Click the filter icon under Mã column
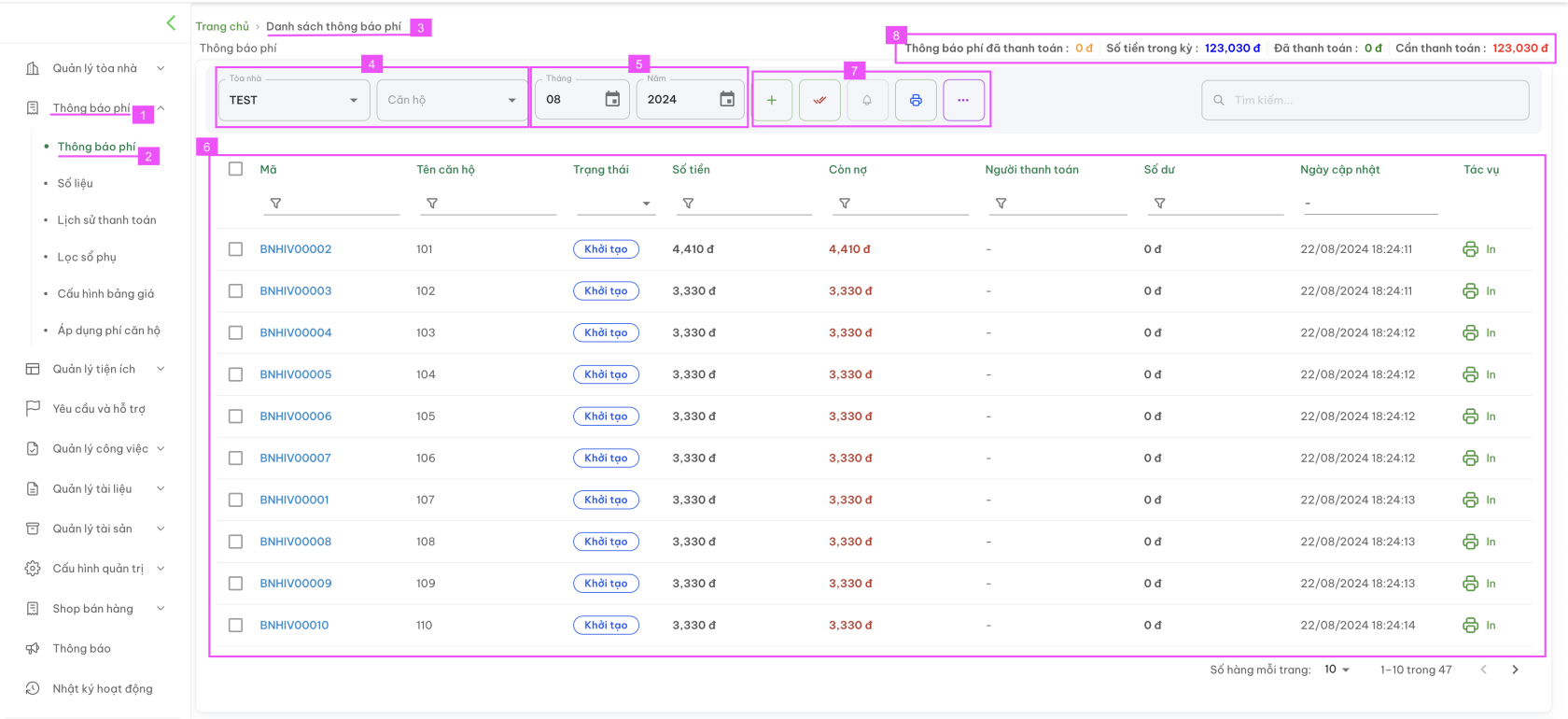This screenshot has height=719, width=1568. pyautogui.click(x=275, y=203)
